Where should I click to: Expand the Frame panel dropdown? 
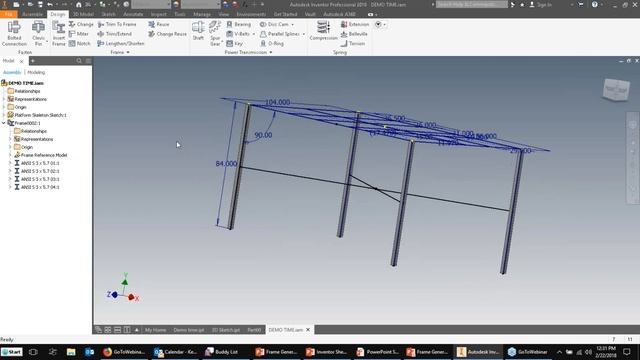(x=128, y=52)
